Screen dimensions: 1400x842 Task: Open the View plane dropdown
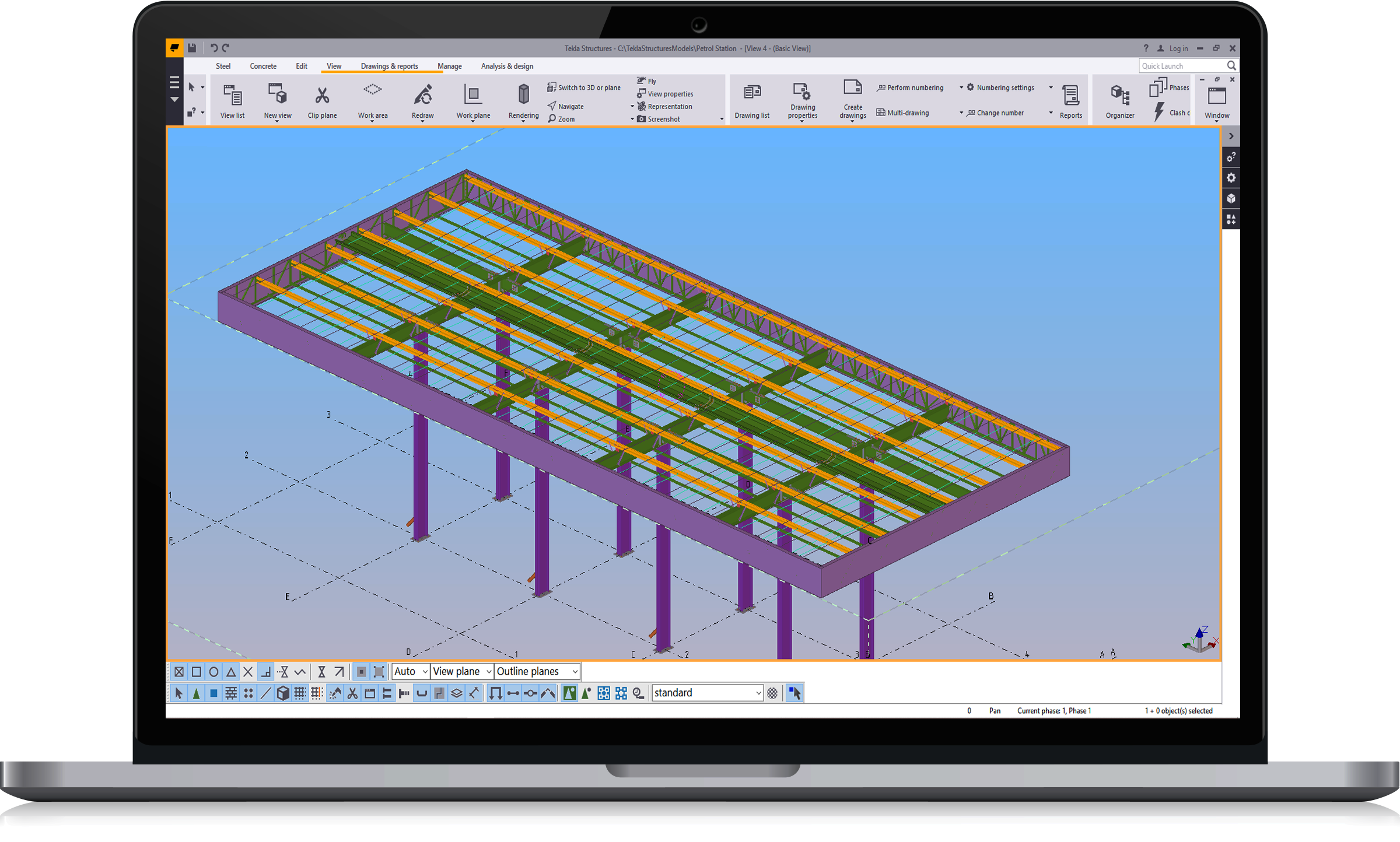(462, 672)
